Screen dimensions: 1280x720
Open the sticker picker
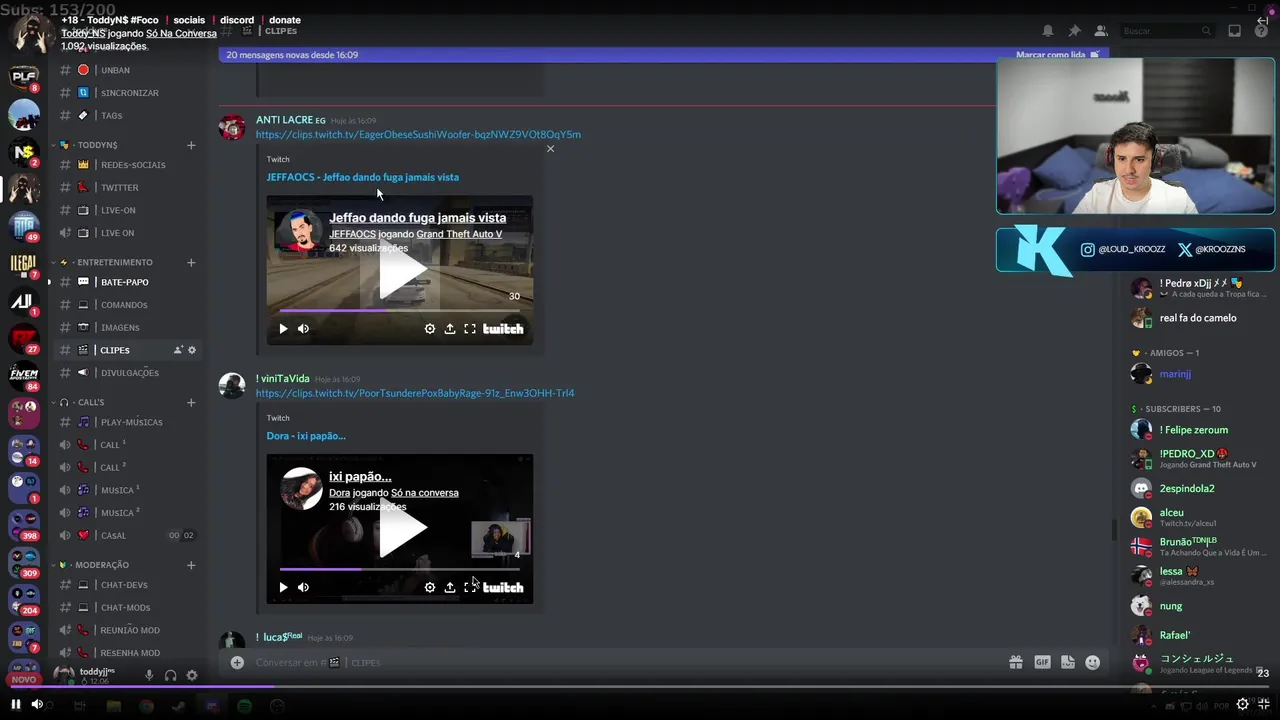[1067, 662]
